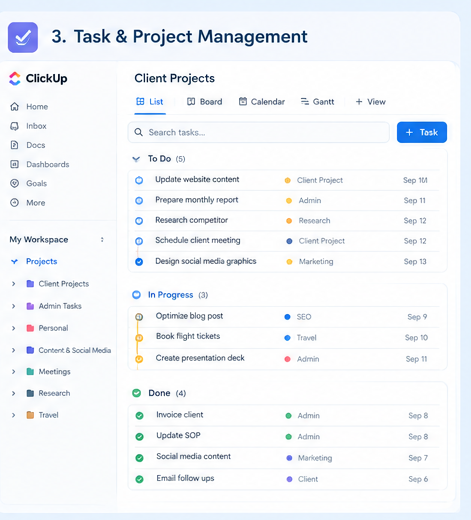Click the Home house icon in sidebar
Image resolution: width=471 pixels, height=520 pixels.
point(14,107)
